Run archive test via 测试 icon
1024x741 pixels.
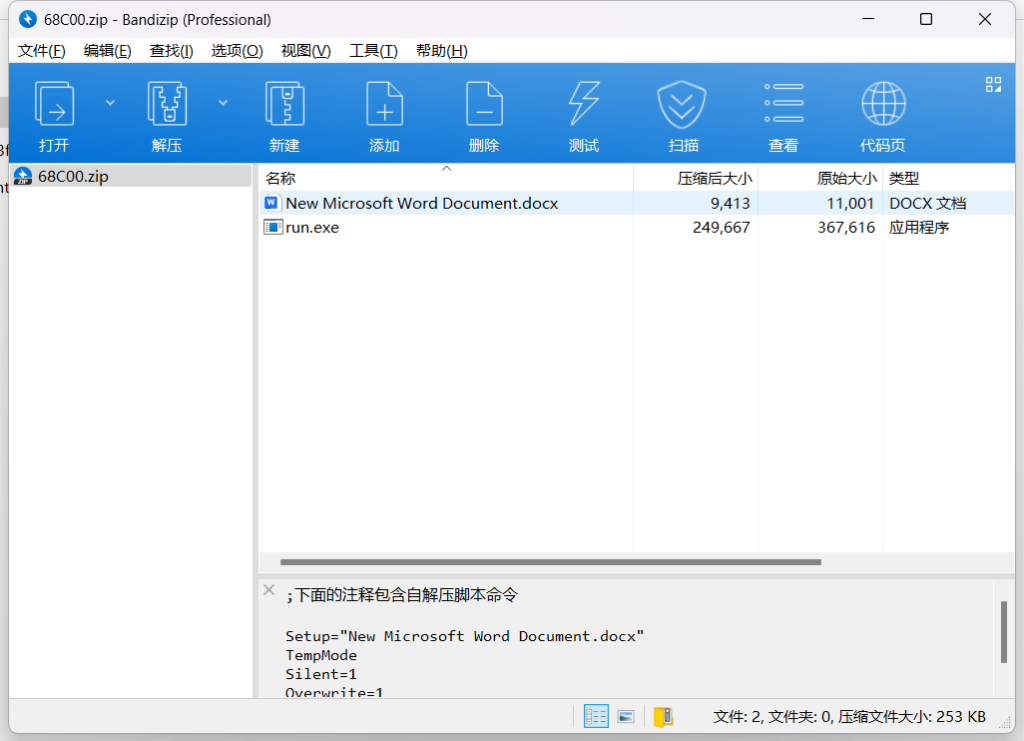pos(584,105)
